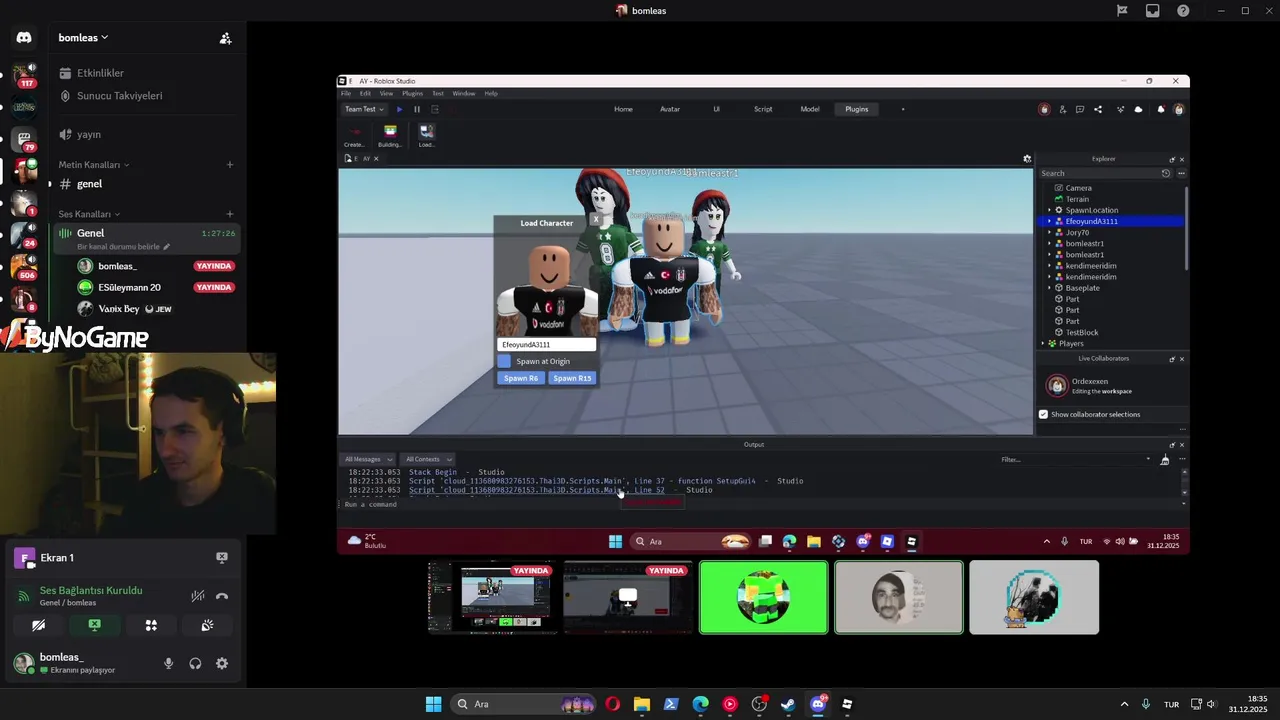Open Steam from the Windows taskbar
Viewport: 1280px width, 720px height.
point(788,704)
